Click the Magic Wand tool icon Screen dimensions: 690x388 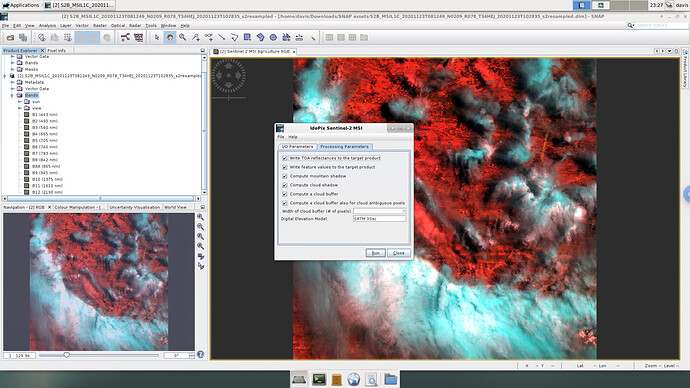(312, 38)
